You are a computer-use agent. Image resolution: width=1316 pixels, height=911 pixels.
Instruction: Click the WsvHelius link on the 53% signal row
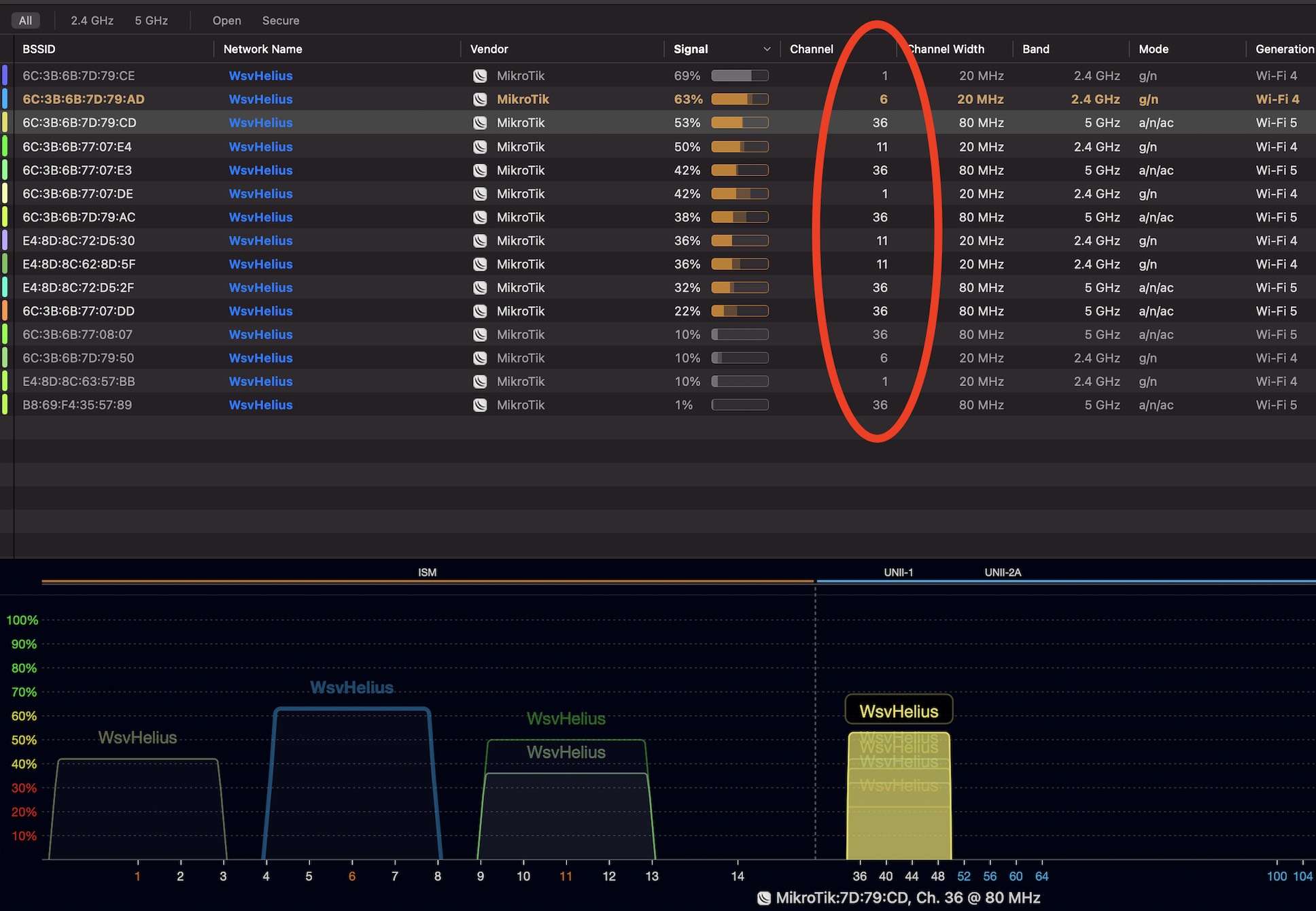[260, 122]
